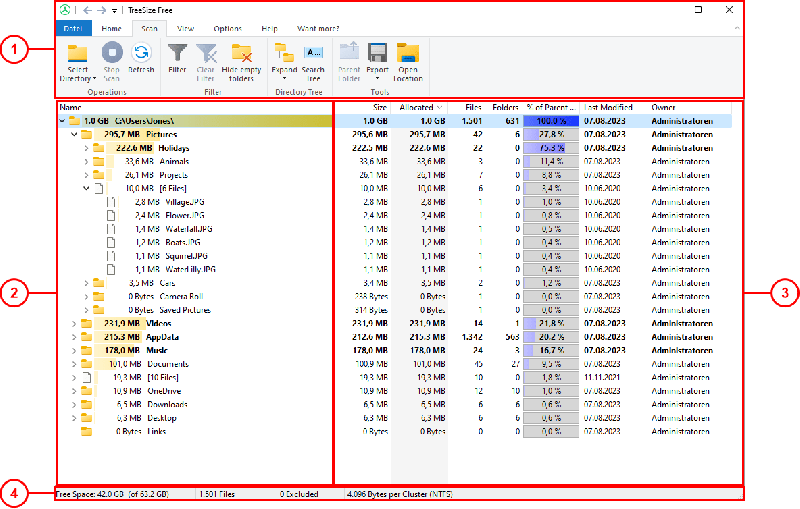Expand the Holidays folder node

[87, 147]
